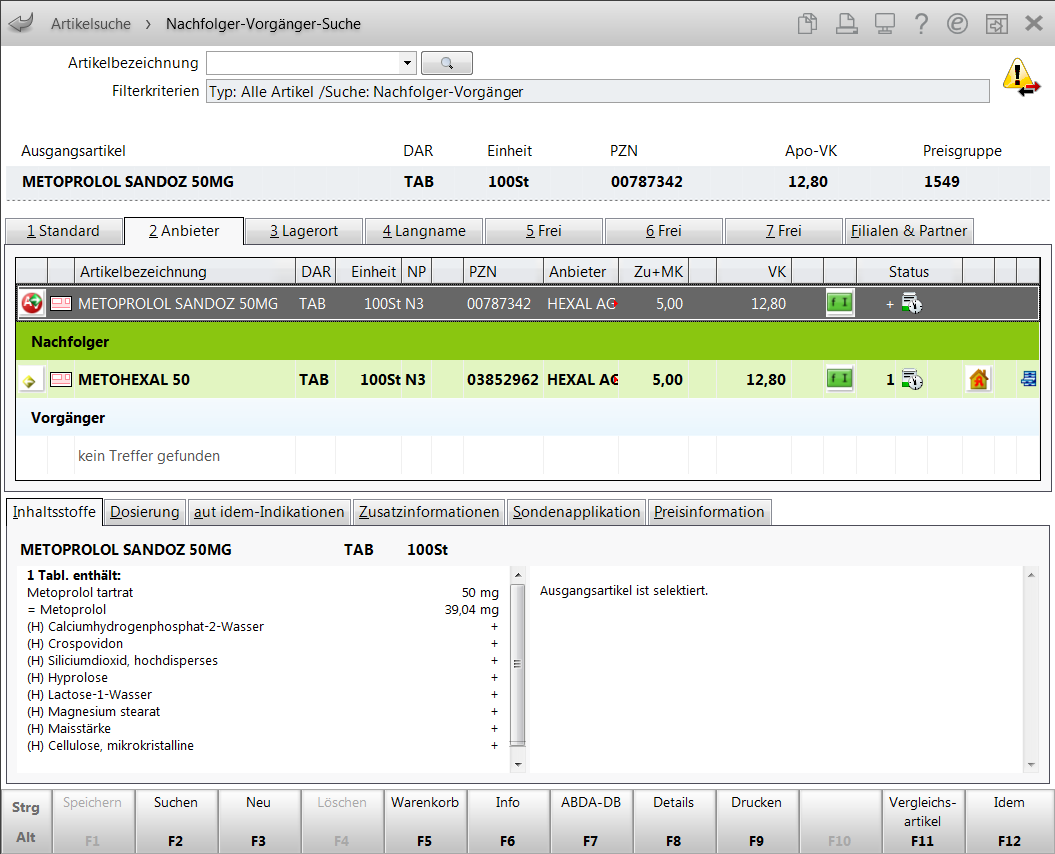Click the clock icon on METOHEXAL 50 row
This screenshot has height=854, width=1055.
click(x=912, y=380)
